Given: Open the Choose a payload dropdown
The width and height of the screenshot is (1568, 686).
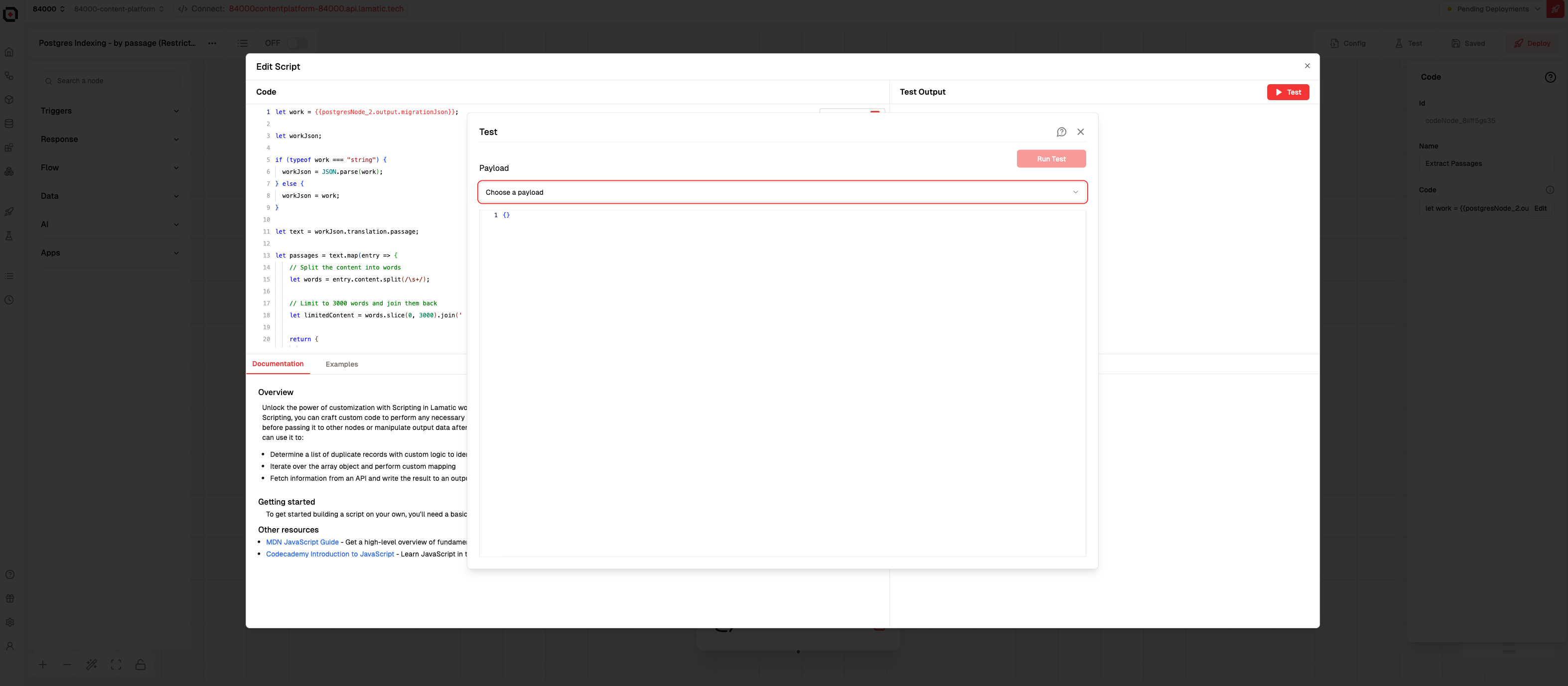Looking at the screenshot, I should 782,192.
